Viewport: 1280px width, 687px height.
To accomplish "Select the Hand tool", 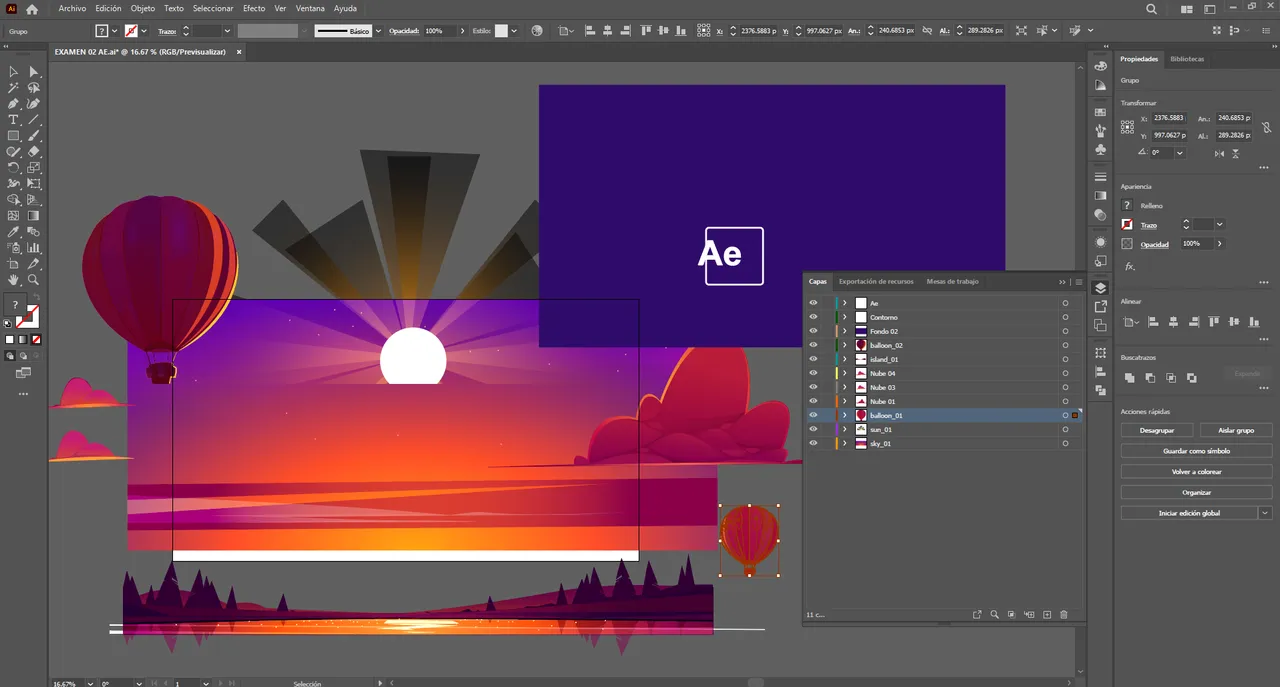I will coord(13,280).
